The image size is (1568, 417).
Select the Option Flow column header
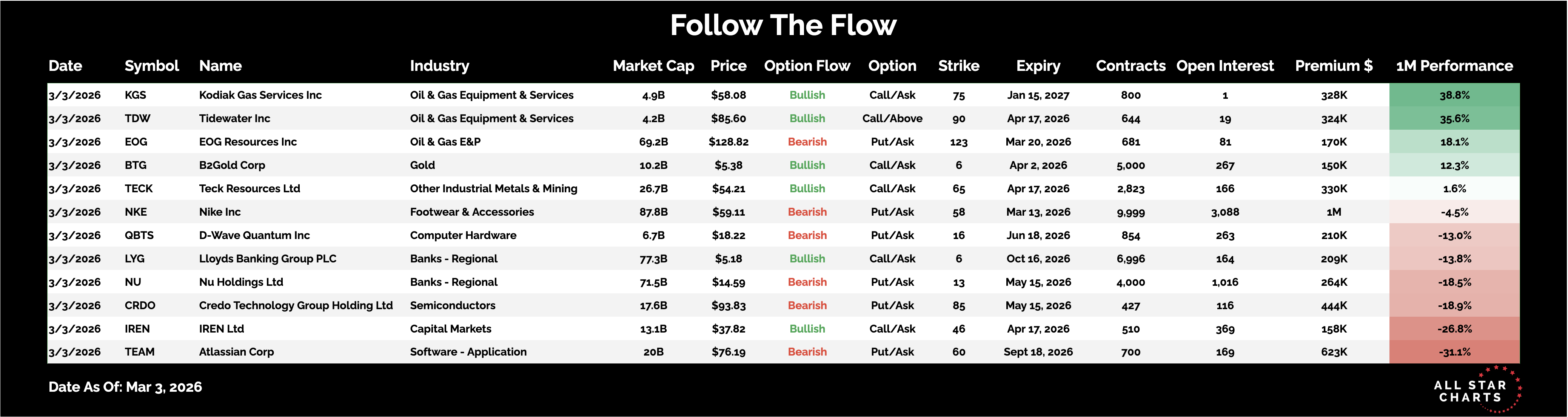807,66
